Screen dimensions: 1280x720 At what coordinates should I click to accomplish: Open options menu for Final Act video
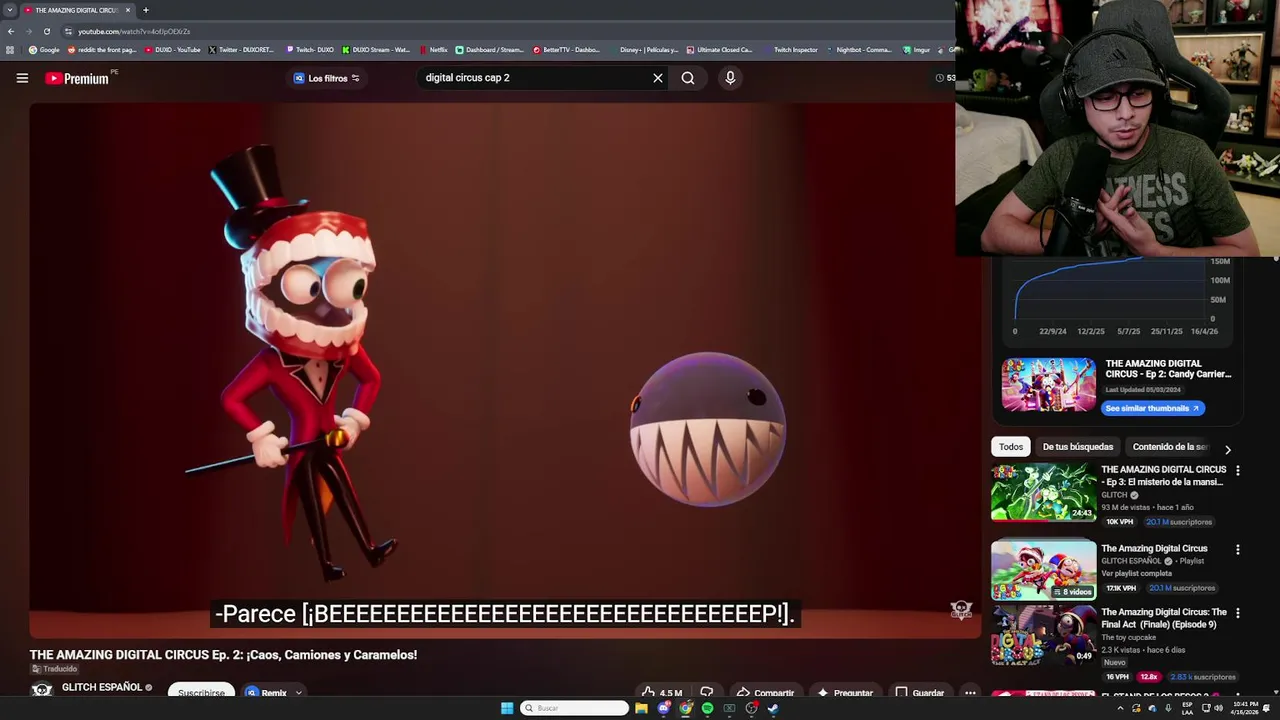click(x=1237, y=613)
